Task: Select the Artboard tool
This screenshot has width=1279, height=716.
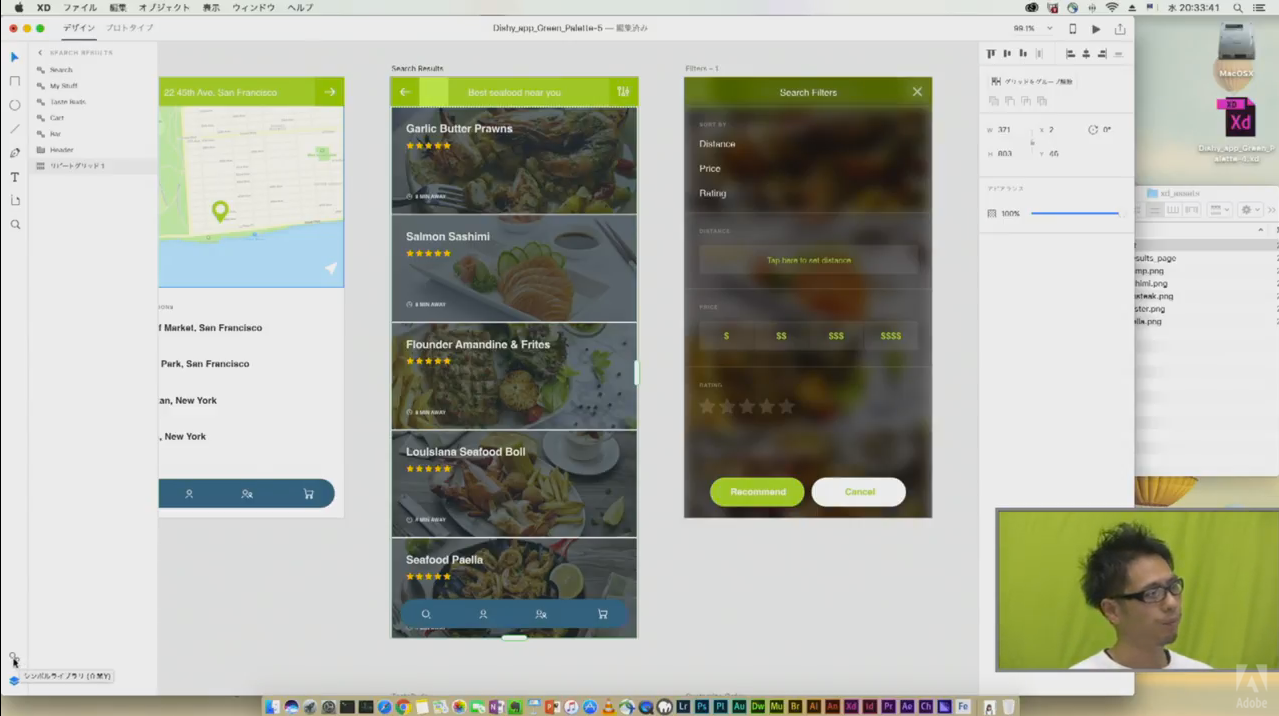Action: (15, 201)
